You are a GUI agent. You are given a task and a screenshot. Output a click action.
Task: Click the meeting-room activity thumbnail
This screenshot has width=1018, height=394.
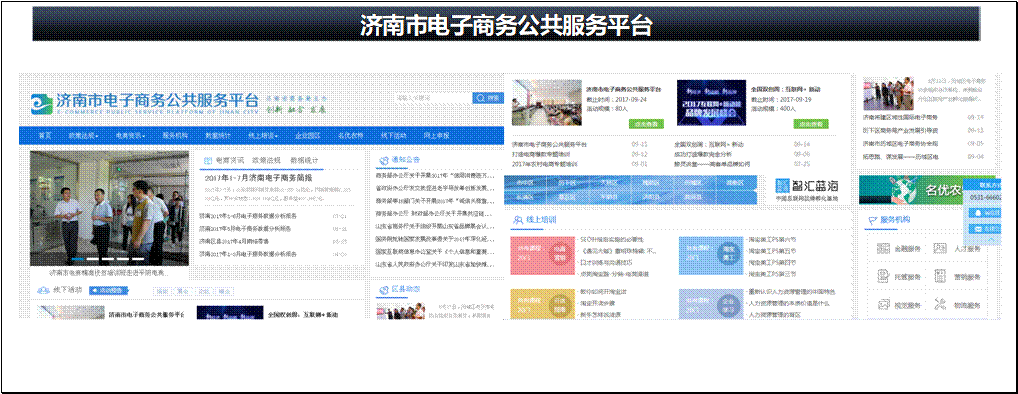[546, 103]
